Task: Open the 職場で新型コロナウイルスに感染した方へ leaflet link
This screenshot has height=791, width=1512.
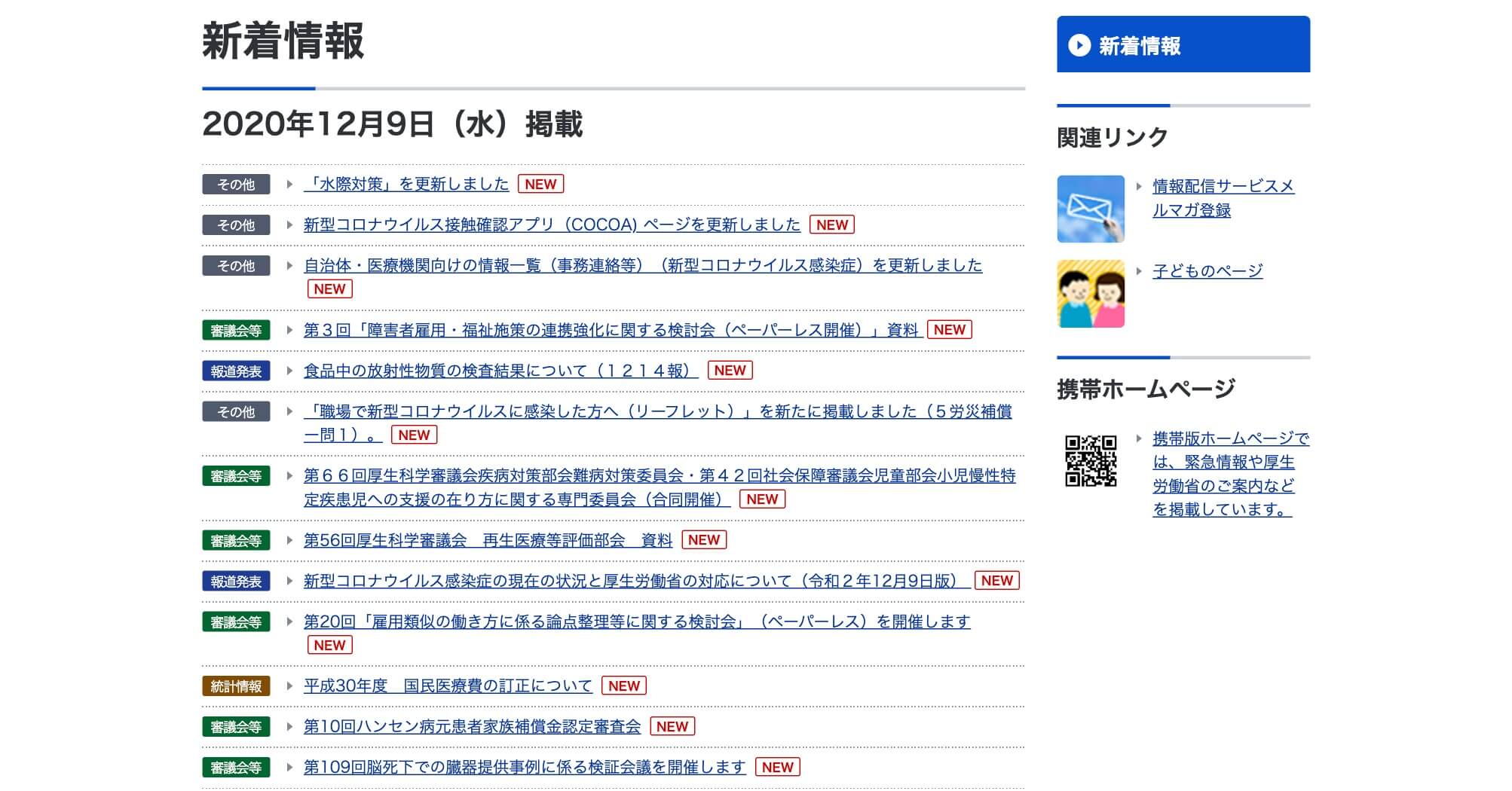Action: click(658, 423)
